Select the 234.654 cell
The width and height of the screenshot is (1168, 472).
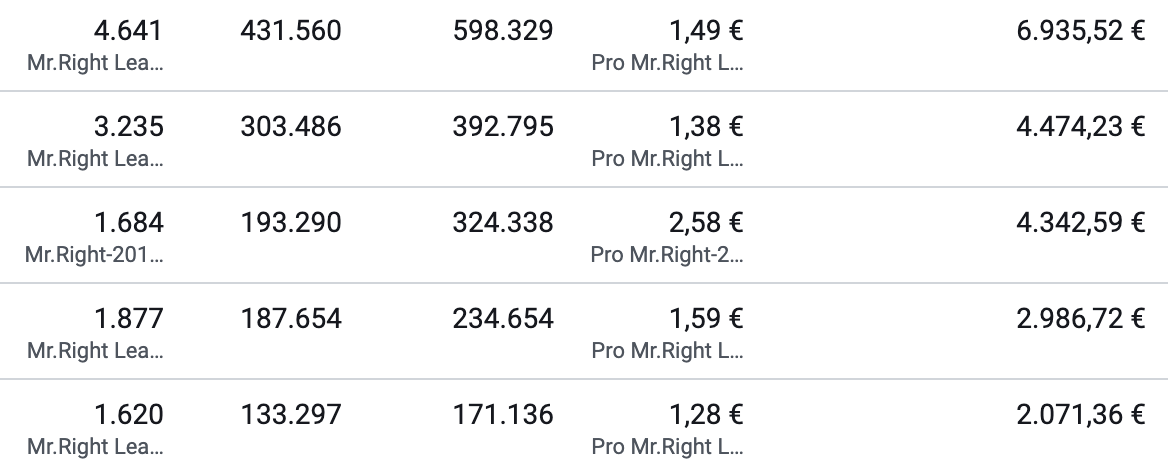503,319
